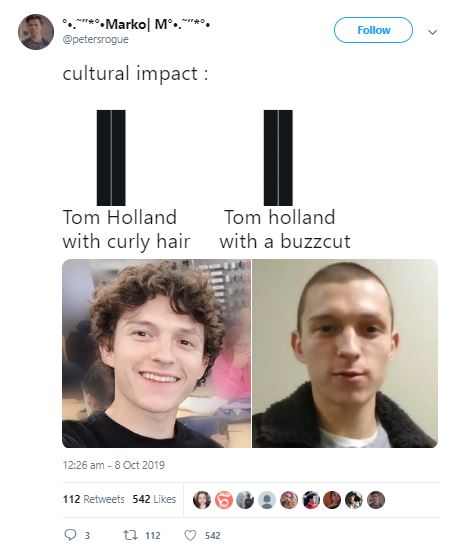Open the fifth liker avatar in the row
459x545 pixels.
pos(289,500)
